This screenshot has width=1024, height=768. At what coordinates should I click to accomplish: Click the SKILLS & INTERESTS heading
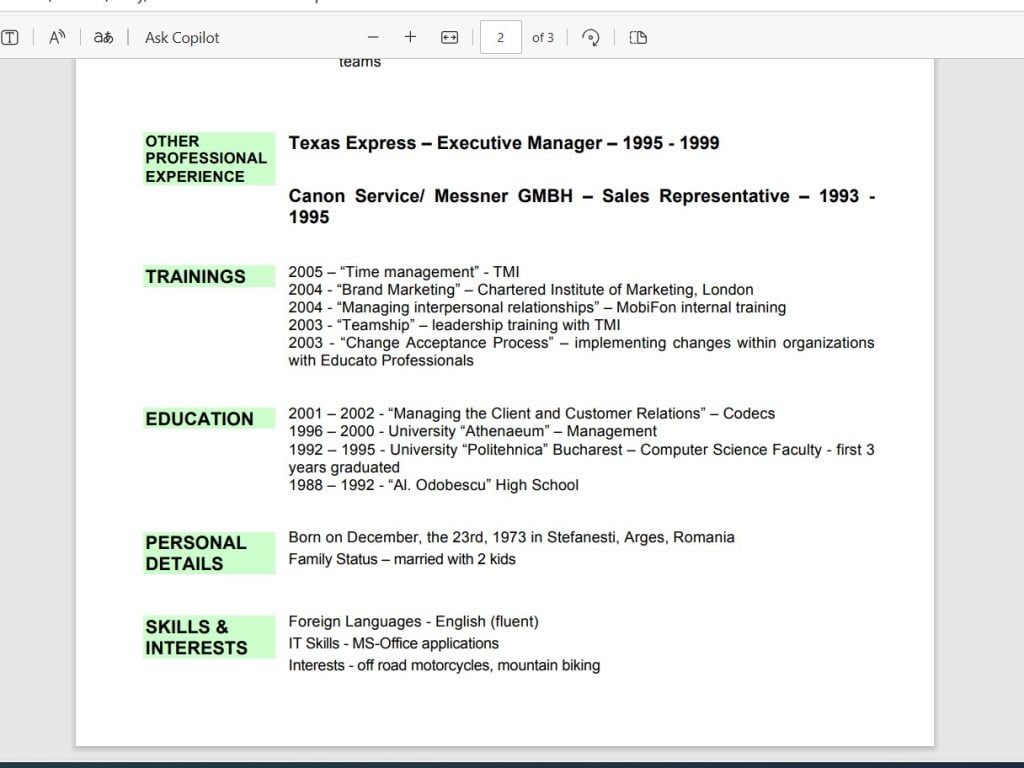click(196, 637)
